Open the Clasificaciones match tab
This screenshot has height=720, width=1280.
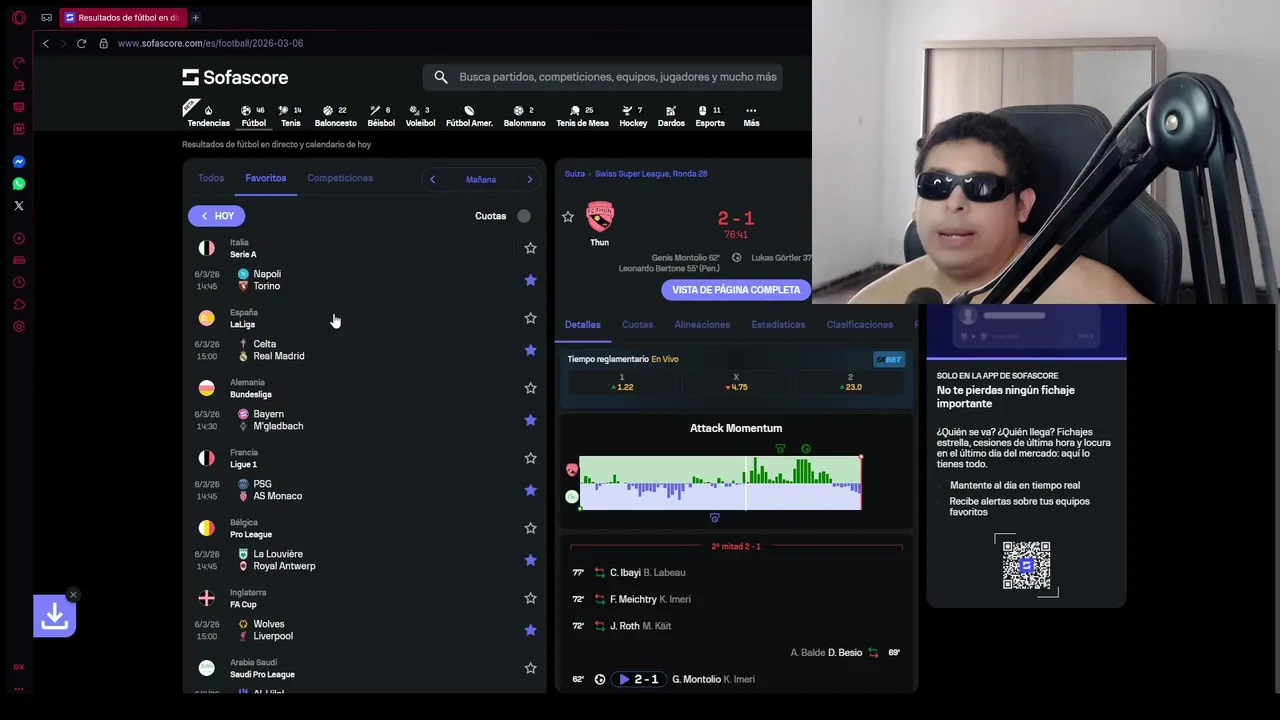860,324
